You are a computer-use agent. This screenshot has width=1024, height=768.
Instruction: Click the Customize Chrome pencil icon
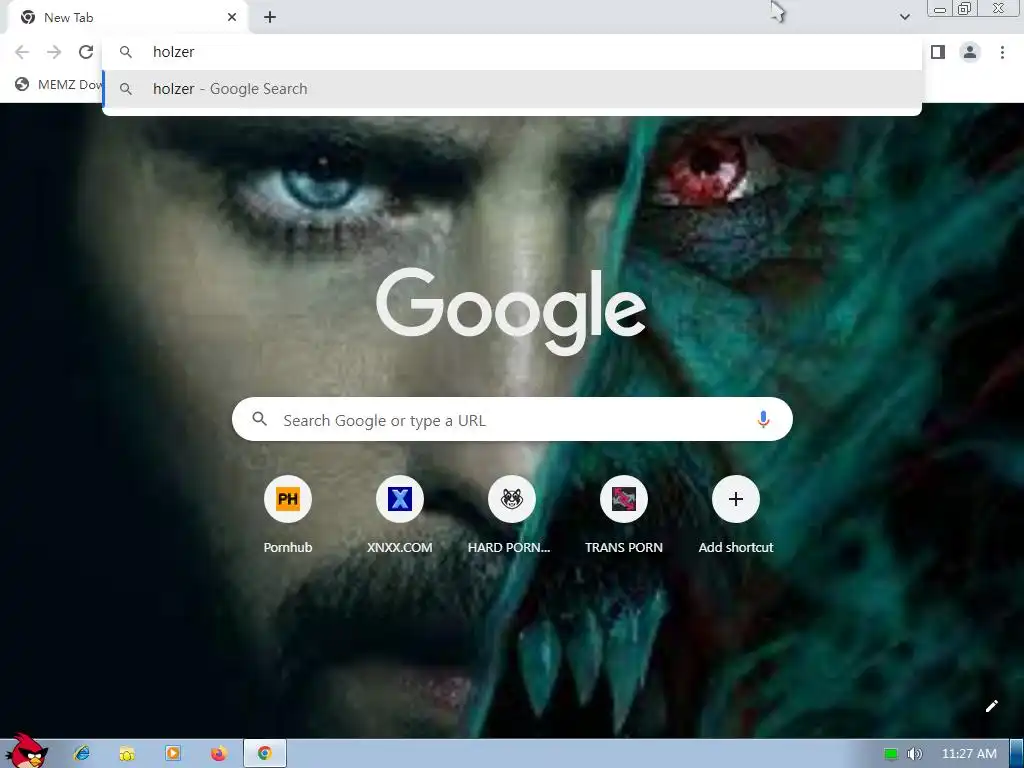coord(991,706)
